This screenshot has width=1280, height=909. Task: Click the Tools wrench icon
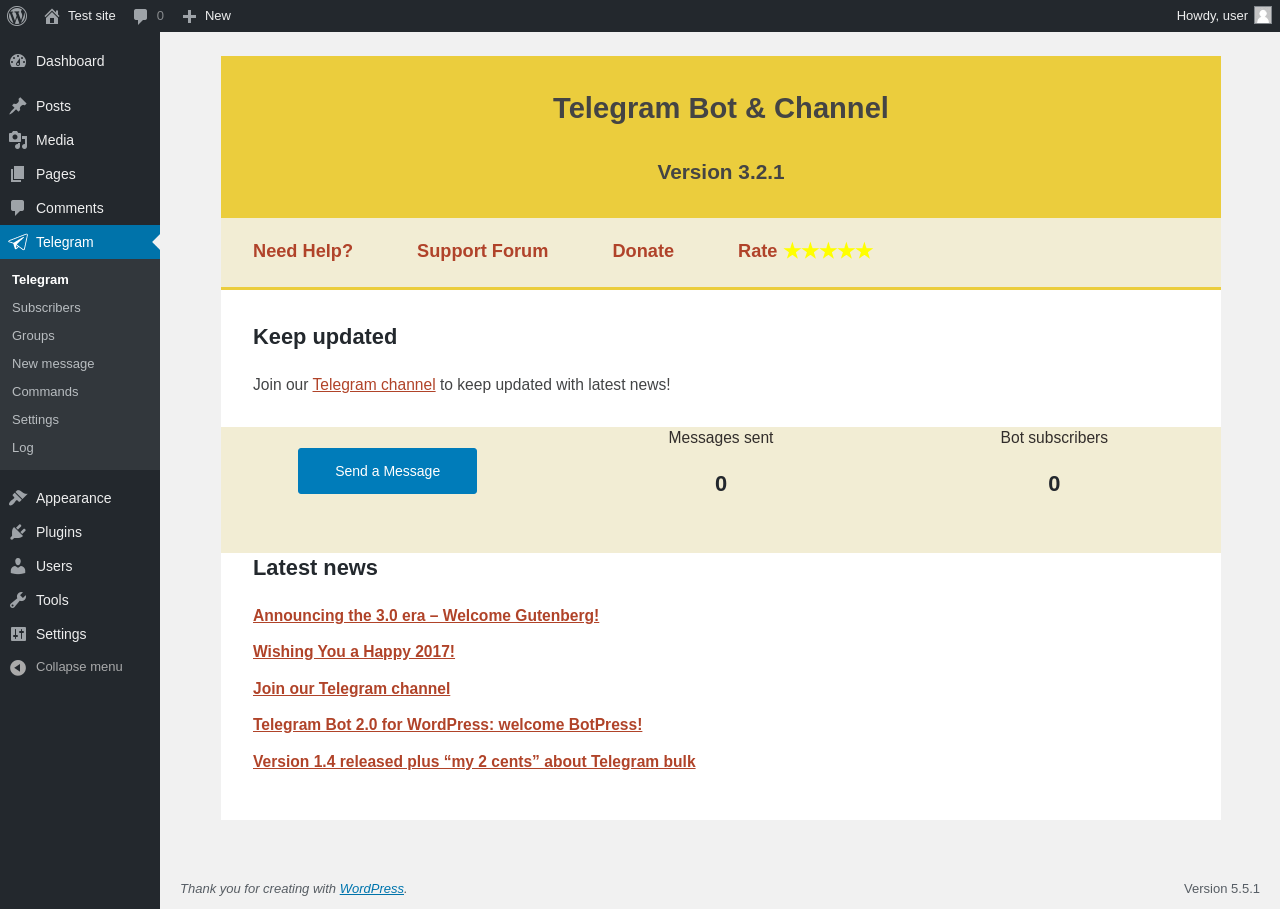click(18, 600)
